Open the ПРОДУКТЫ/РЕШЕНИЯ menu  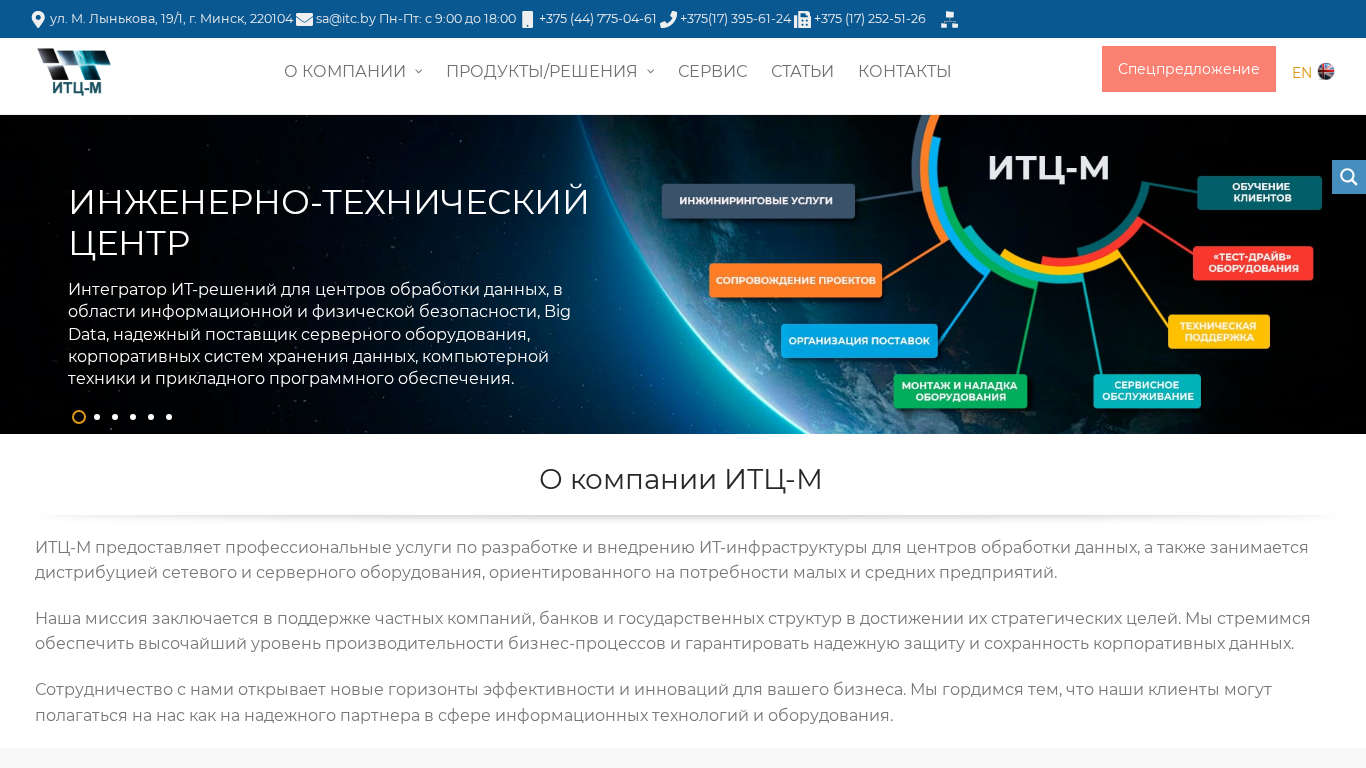(x=541, y=72)
